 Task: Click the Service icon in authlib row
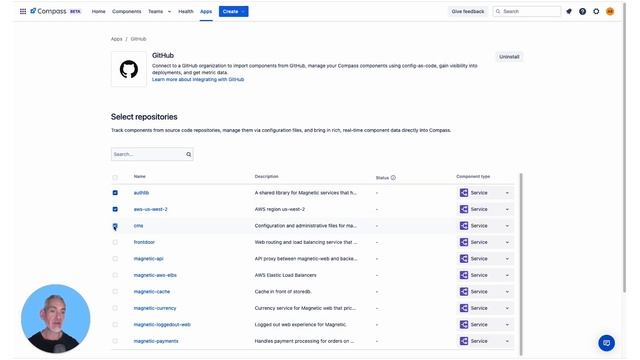pos(464,193)
